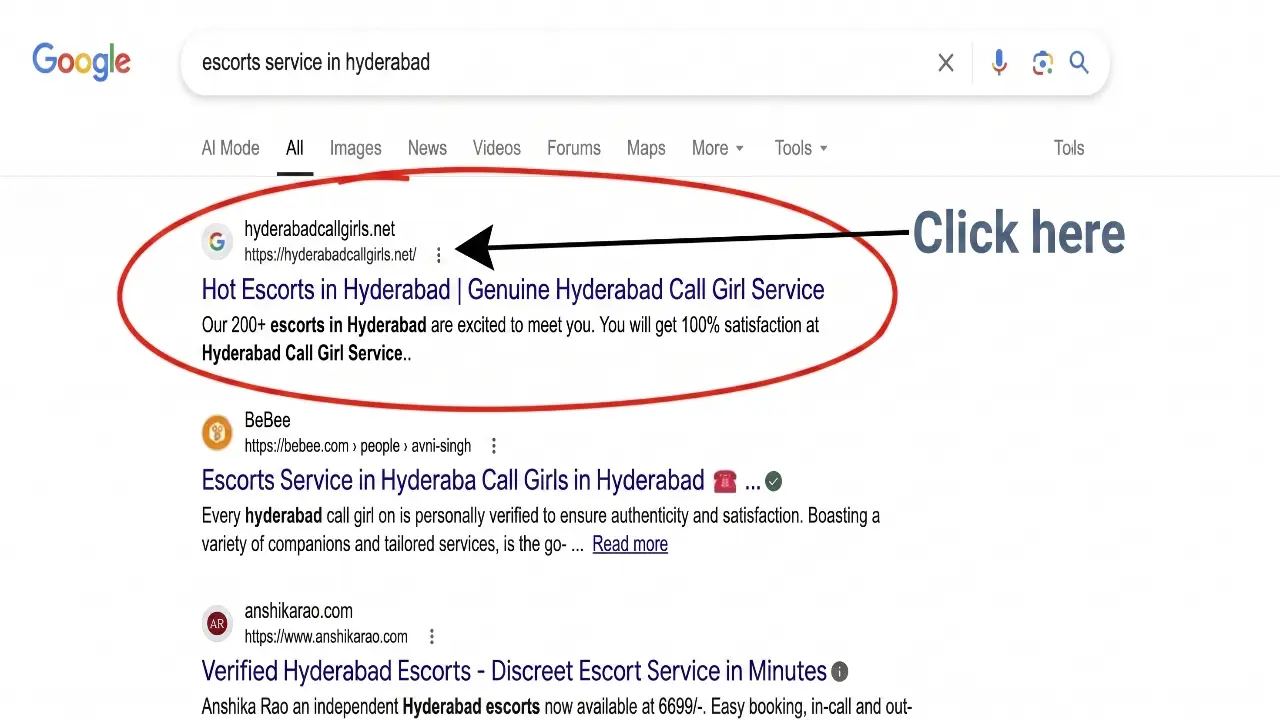Click the "Read more" link
The width and height of the screenshot is (1280, 720).
pos(630,544)
